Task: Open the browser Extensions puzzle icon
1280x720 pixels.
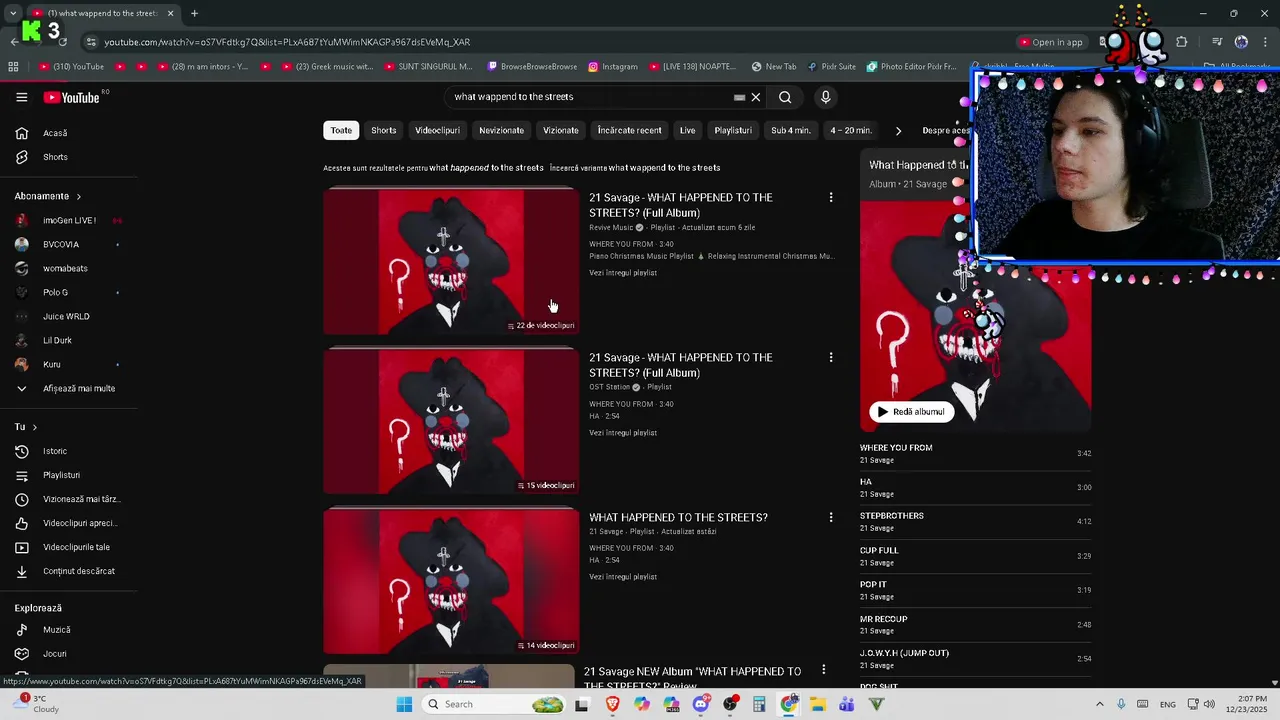Action: click(1181, 42)
